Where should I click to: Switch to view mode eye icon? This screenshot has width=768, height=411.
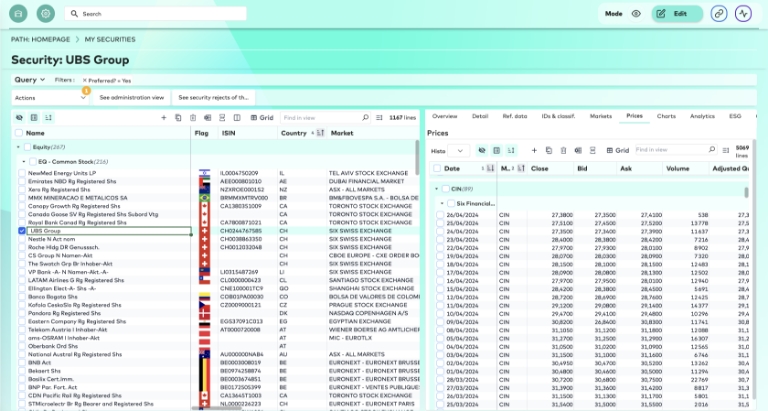pyautogui.click(x=636, y=14)
